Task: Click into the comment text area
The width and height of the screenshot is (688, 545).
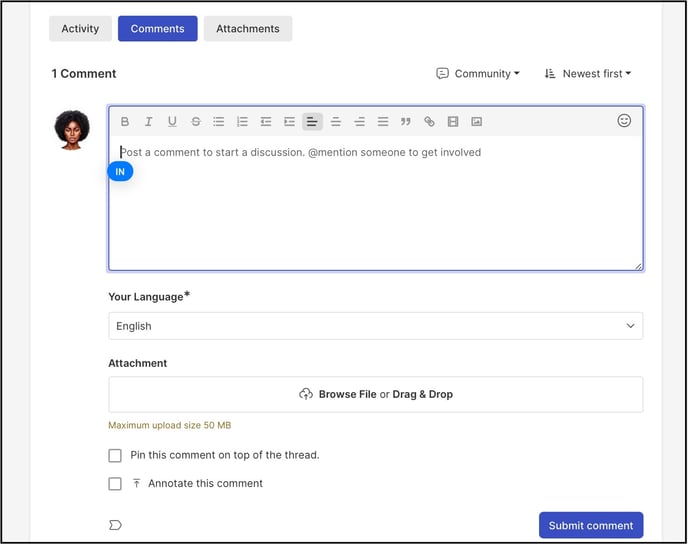Action: click(376, 203)
